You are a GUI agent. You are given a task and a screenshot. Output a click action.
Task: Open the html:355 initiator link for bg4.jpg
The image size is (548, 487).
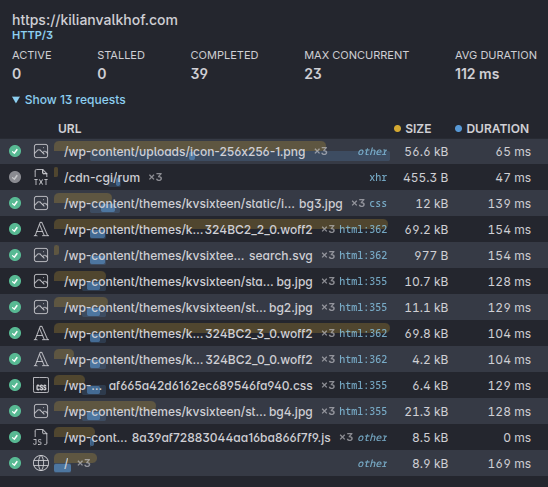tap(363, 411)
